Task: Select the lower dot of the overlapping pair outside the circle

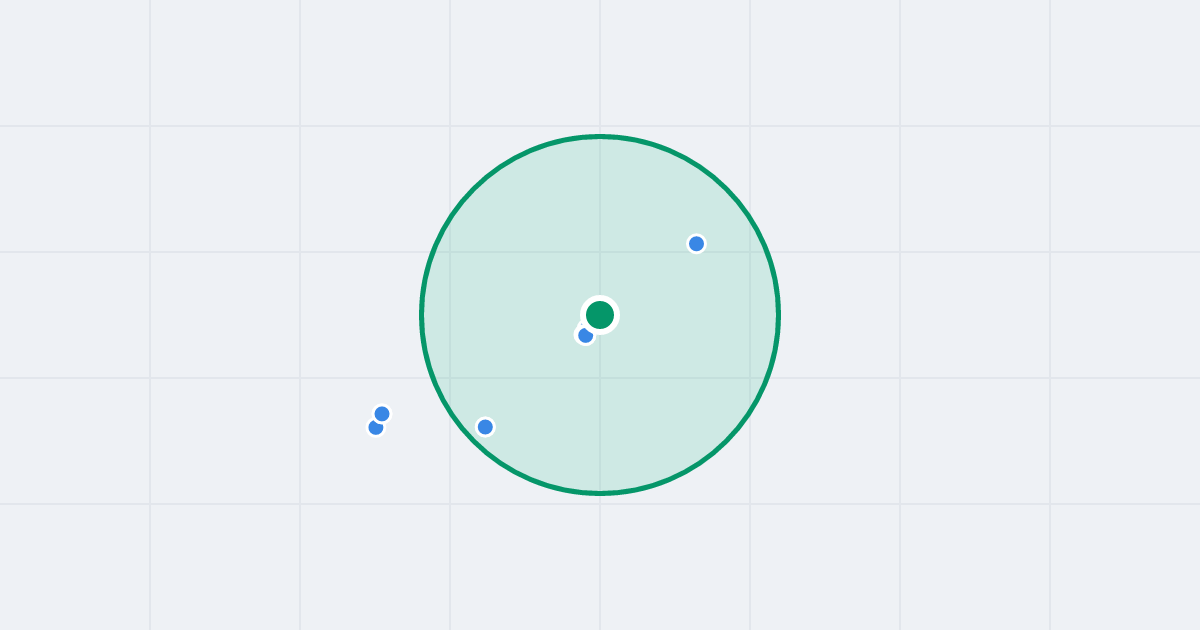Action: click(x=376, y=428)
